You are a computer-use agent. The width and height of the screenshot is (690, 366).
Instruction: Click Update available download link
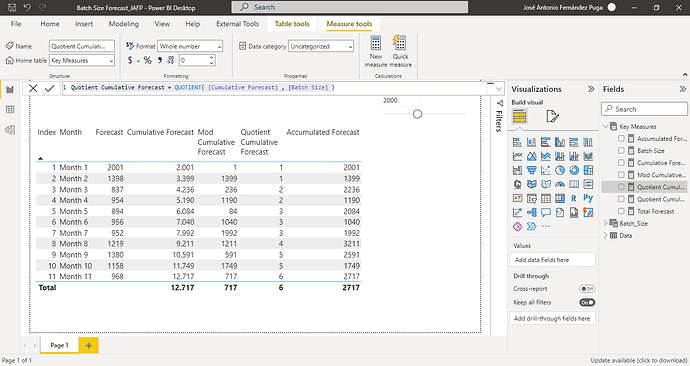pos(638,360)
